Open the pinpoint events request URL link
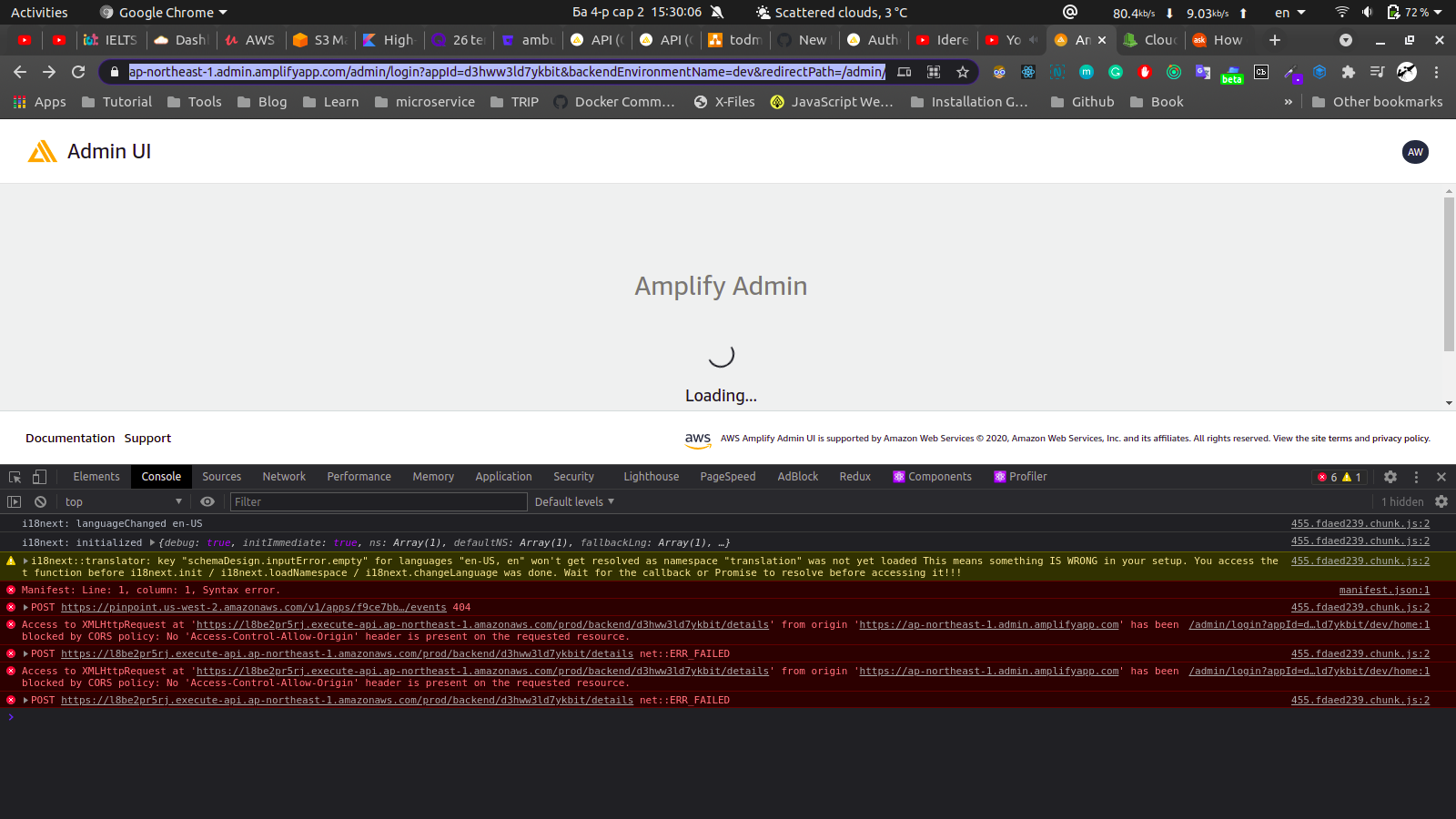 click(254, 608)
